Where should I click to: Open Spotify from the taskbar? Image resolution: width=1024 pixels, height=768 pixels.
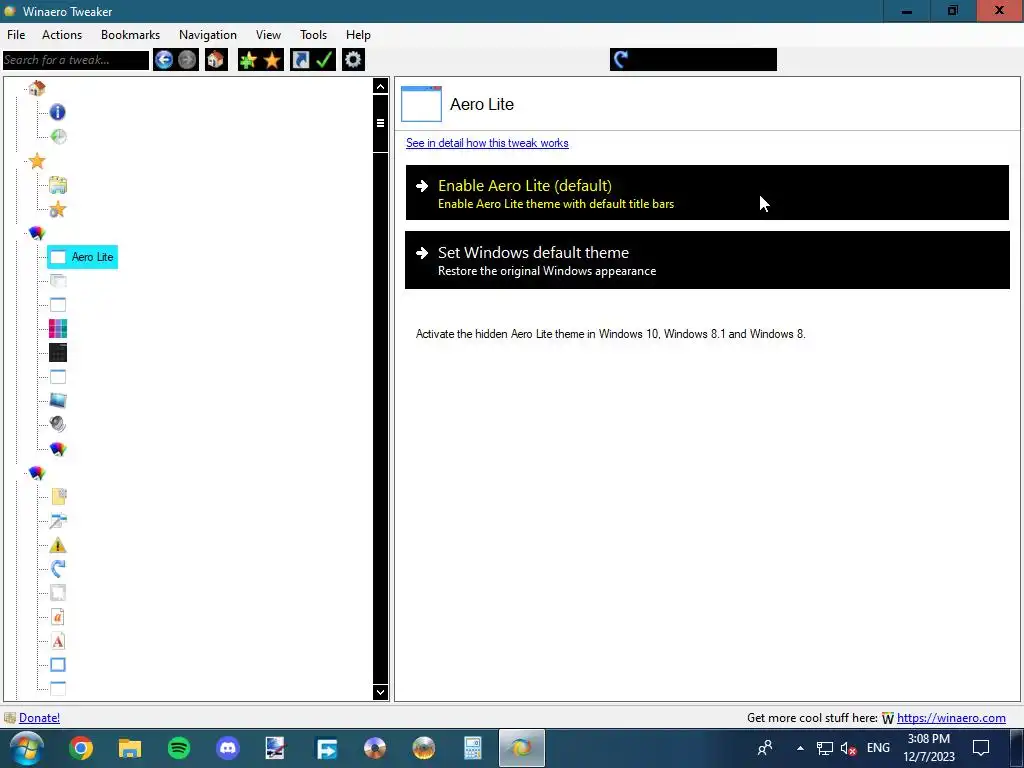[179, 748]
